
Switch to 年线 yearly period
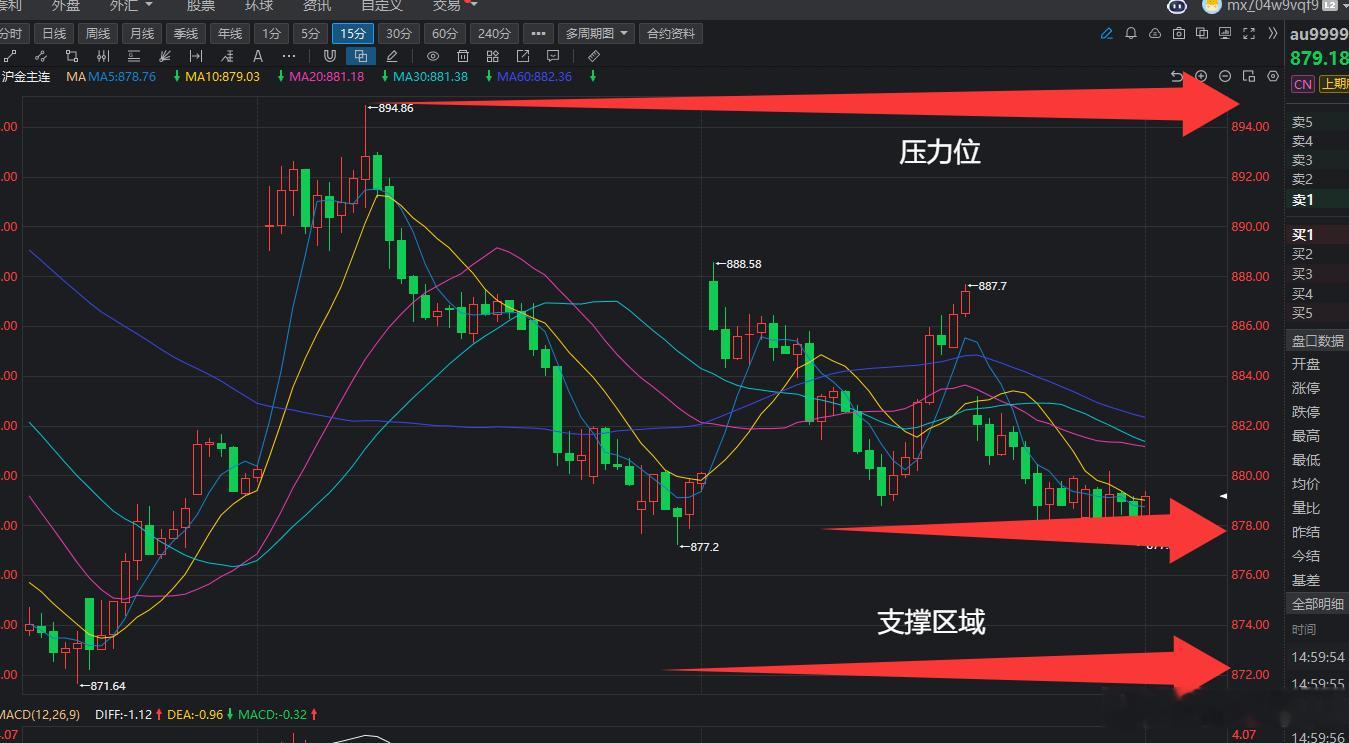[x=230, y=33]
